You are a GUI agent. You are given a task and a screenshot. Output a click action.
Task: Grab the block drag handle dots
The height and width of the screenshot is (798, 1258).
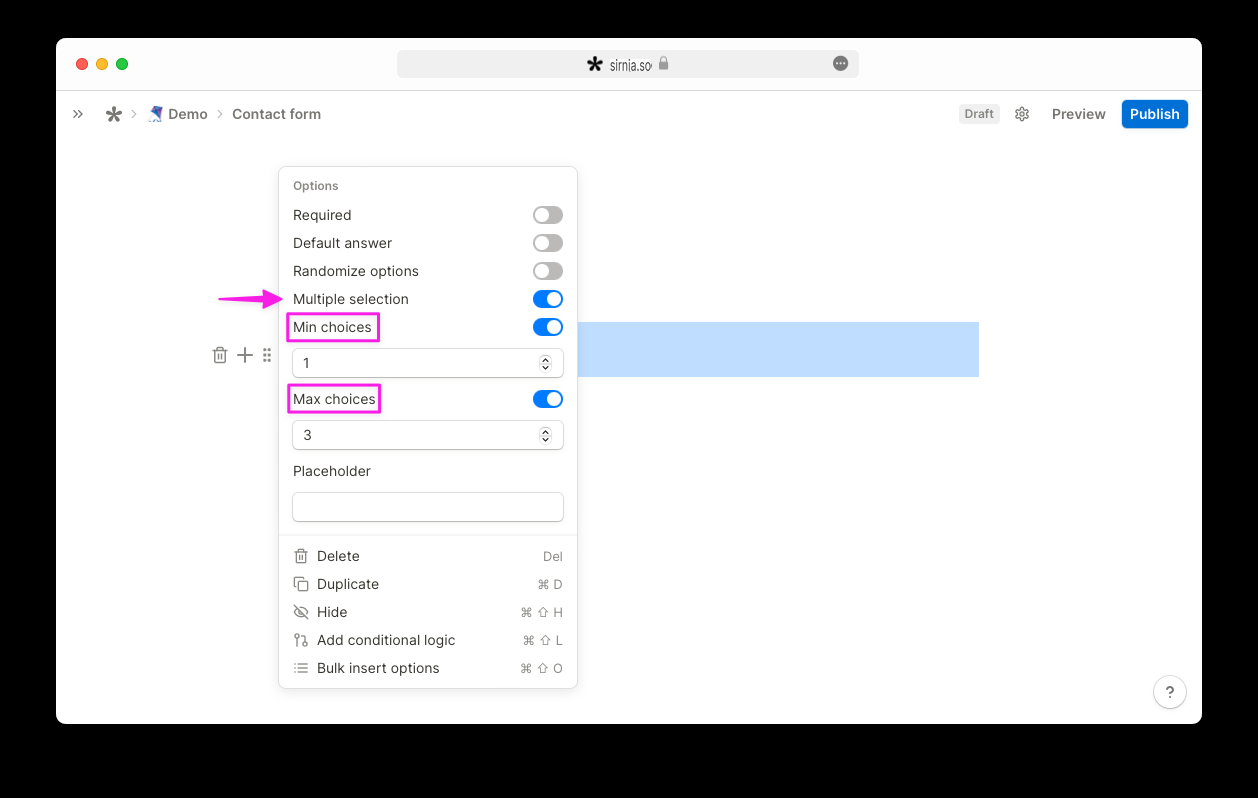pos(267,355)
